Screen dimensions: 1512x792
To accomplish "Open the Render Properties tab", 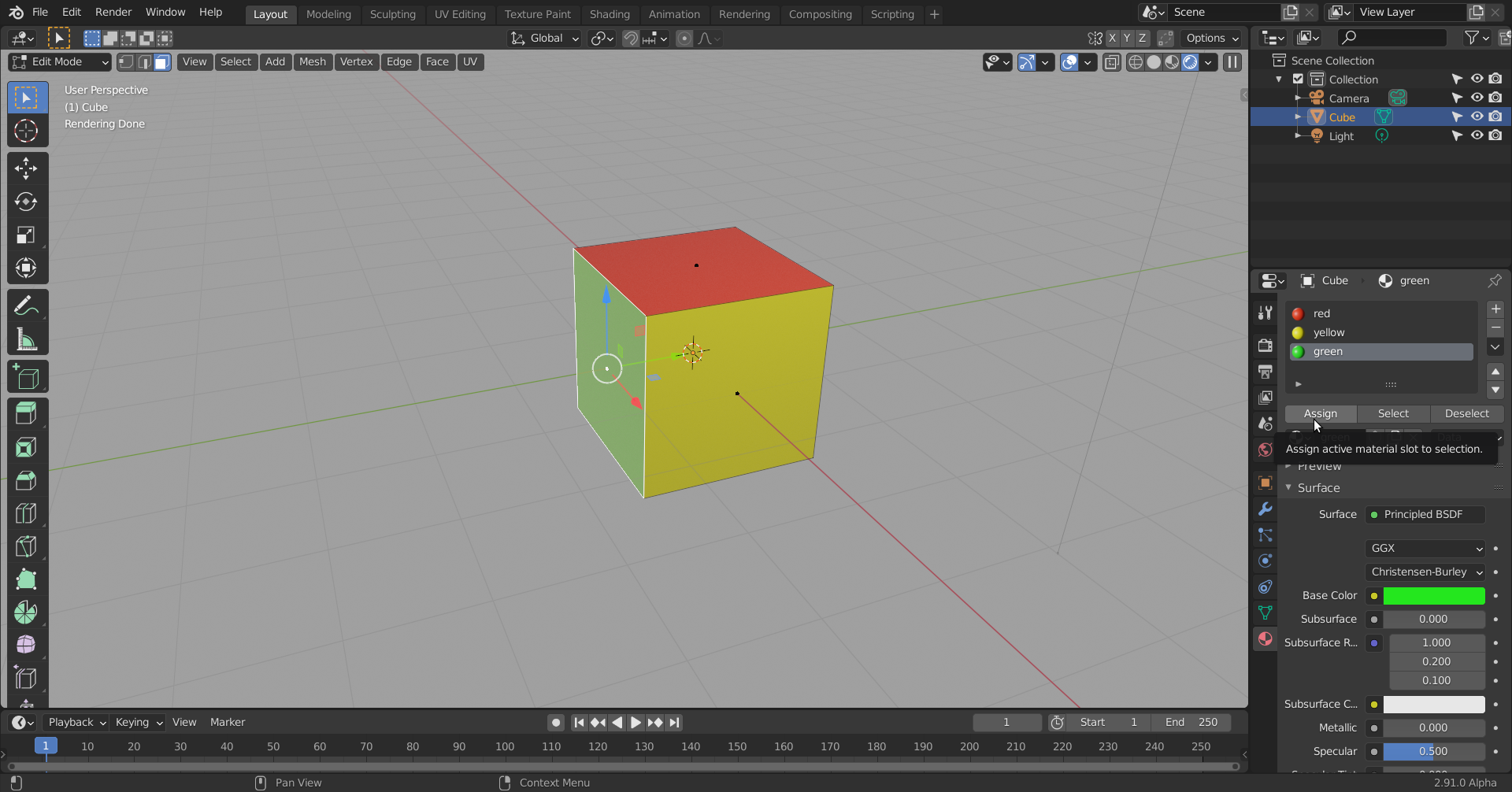I will click(1265, 345).
